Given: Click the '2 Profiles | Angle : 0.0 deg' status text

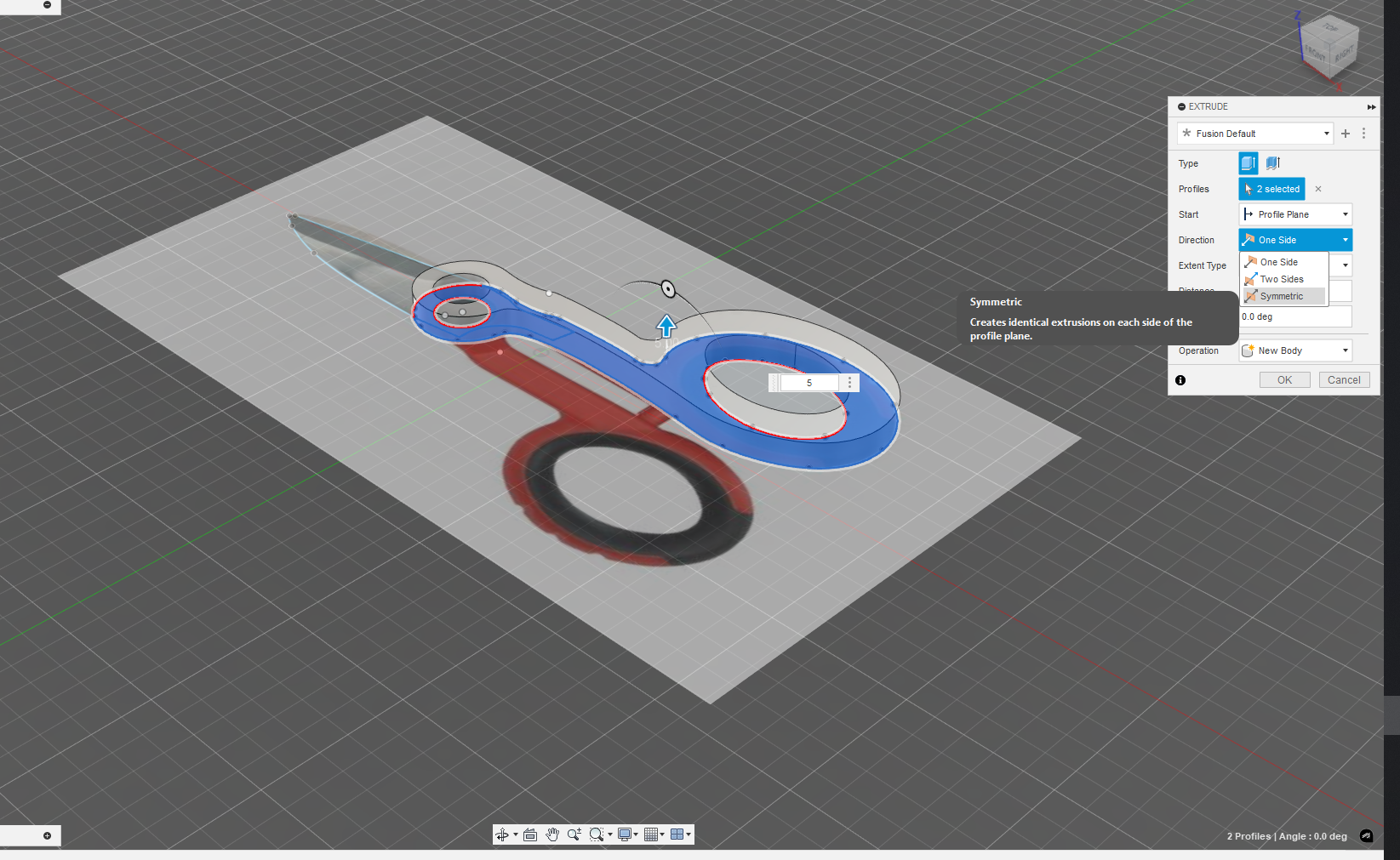Looking at the screenshot, I should [x=1287, y=836].
